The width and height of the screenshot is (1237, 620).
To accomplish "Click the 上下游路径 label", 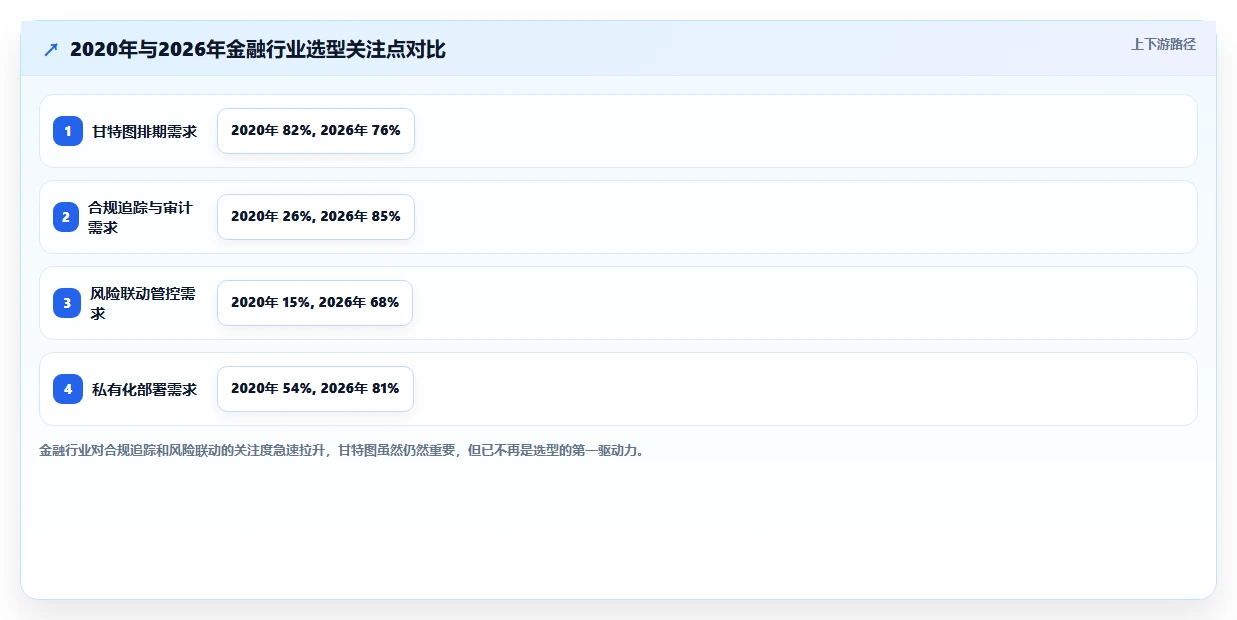I will click(x=1163, y=44).
